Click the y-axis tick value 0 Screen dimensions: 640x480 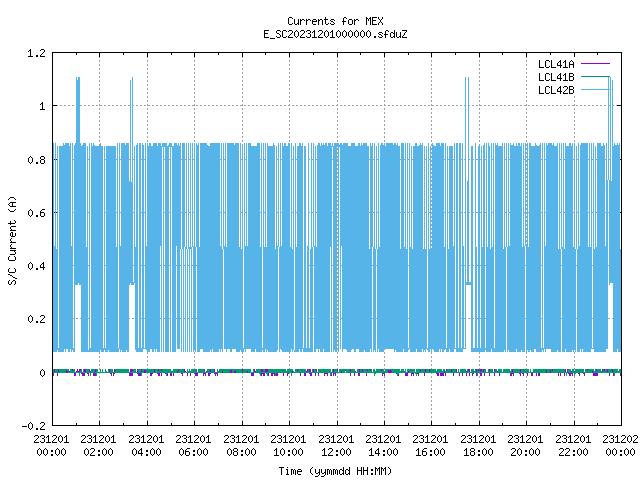[x=42, y=373]
